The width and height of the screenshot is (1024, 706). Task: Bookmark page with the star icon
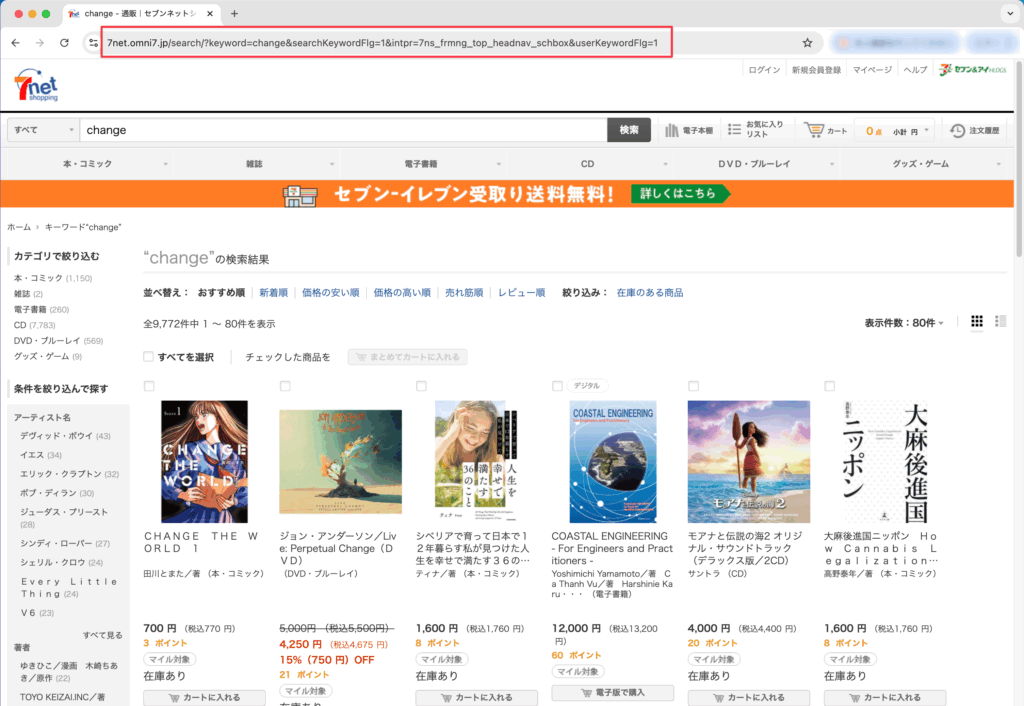(x=807, y=42)
